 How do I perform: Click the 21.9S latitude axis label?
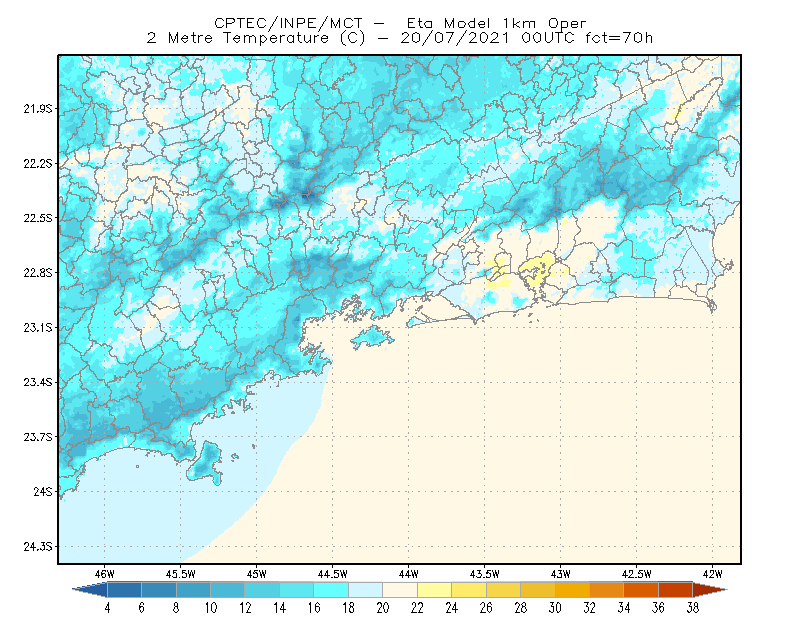[x=38, y=109]
